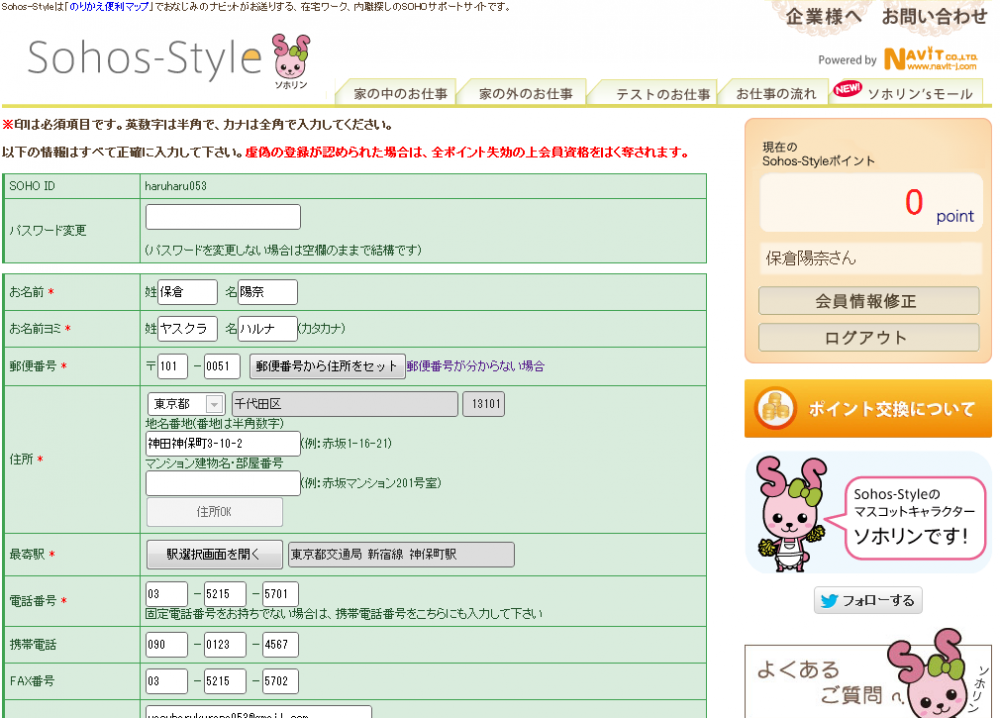Click the katakana 名 field ハルナ
Image resolution: width=1000 pixels, height=718 pixels.
coord(268,329)
